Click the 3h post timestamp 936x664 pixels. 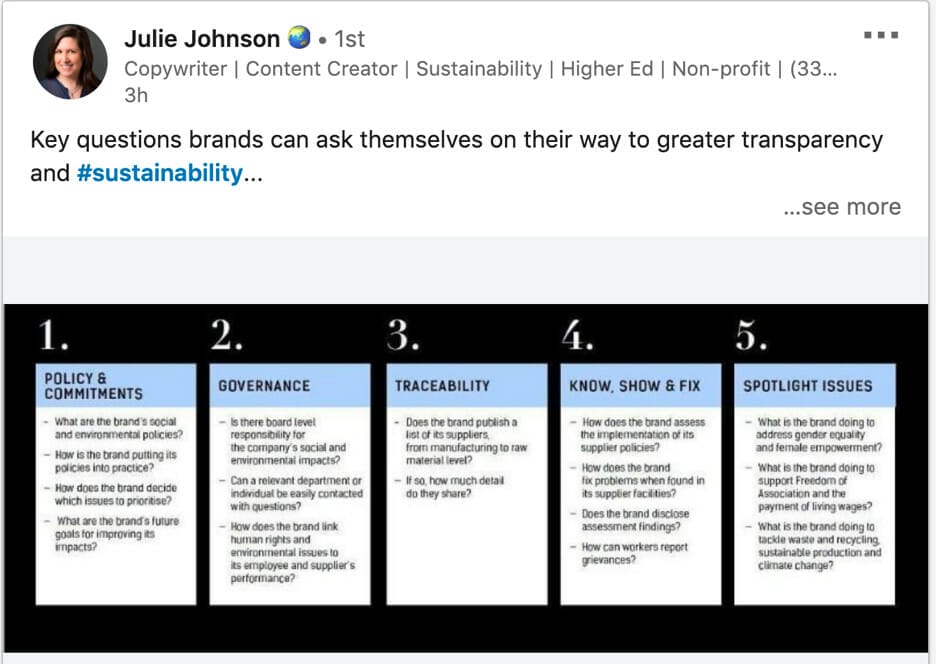pos(136,95)
